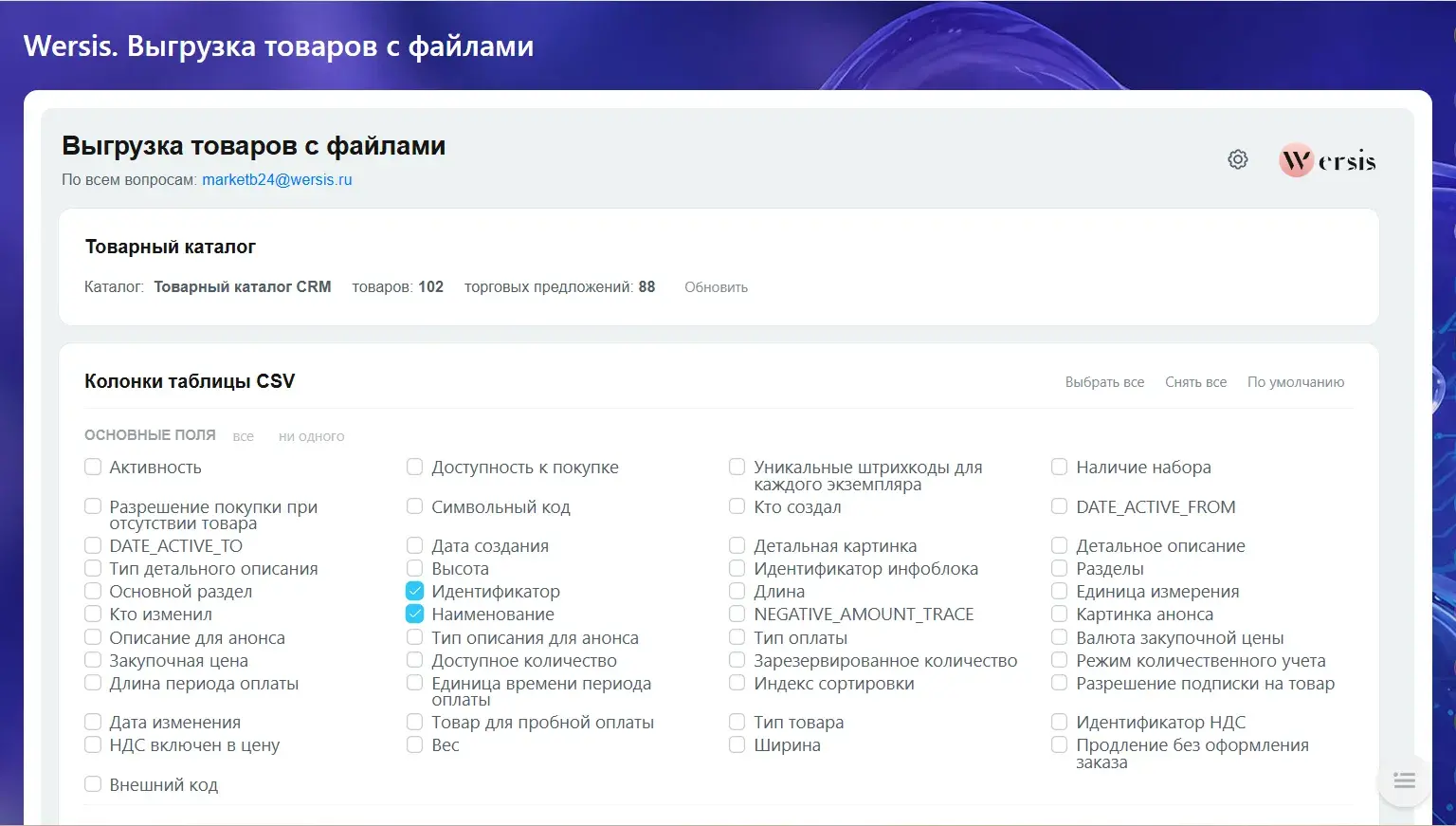Check the Высота checkbox
1456x826 pixels.
(415, 568)
